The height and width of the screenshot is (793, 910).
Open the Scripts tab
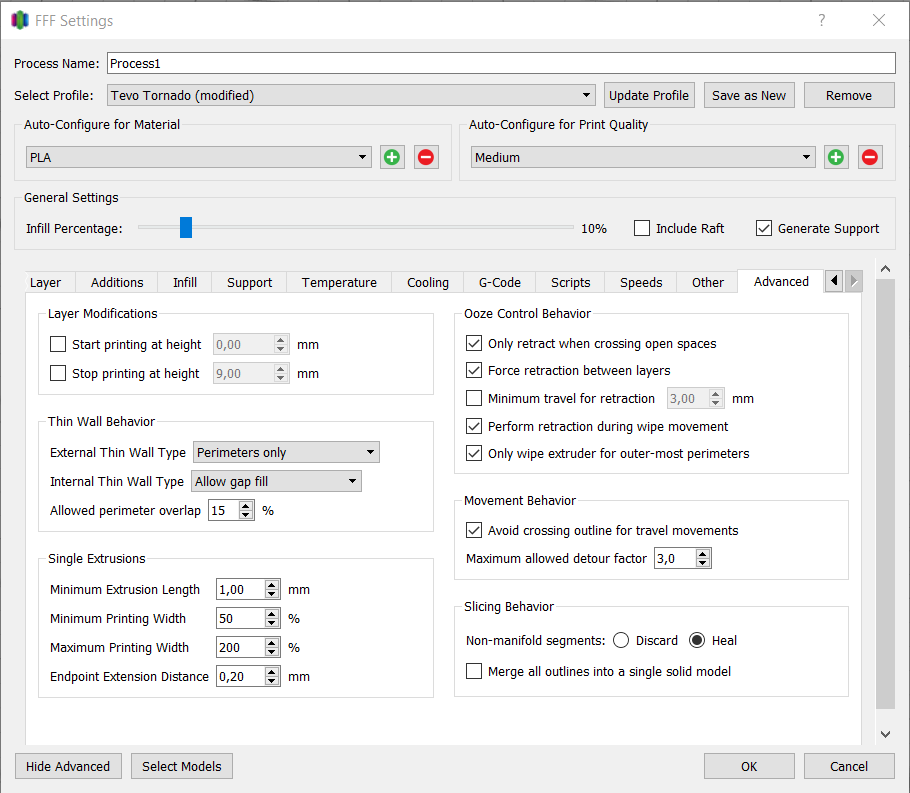click(570, 283)
